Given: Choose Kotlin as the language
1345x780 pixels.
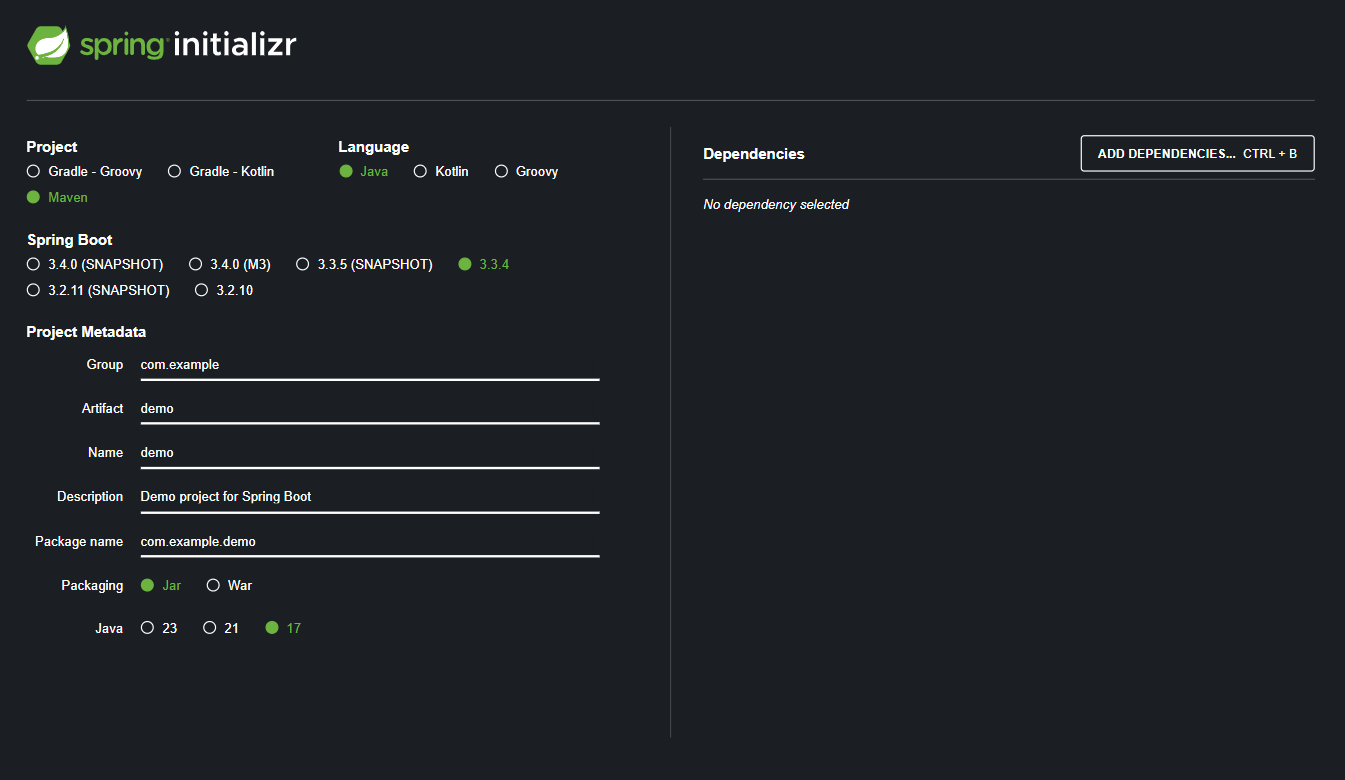Looking at the screenshot, I should (440, 172).
